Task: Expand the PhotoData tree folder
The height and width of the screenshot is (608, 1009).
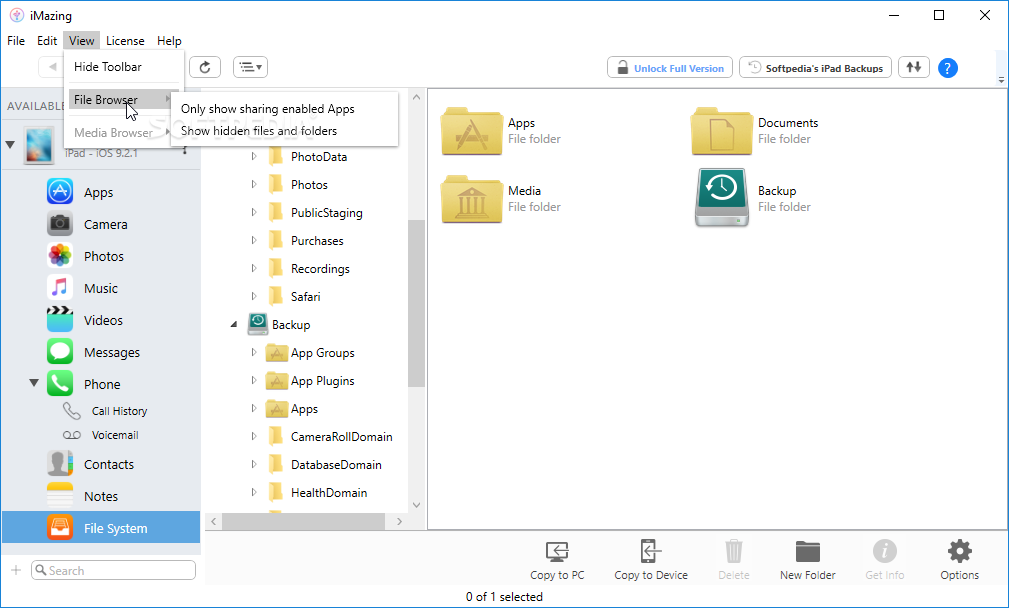Action: coord(254,156)
